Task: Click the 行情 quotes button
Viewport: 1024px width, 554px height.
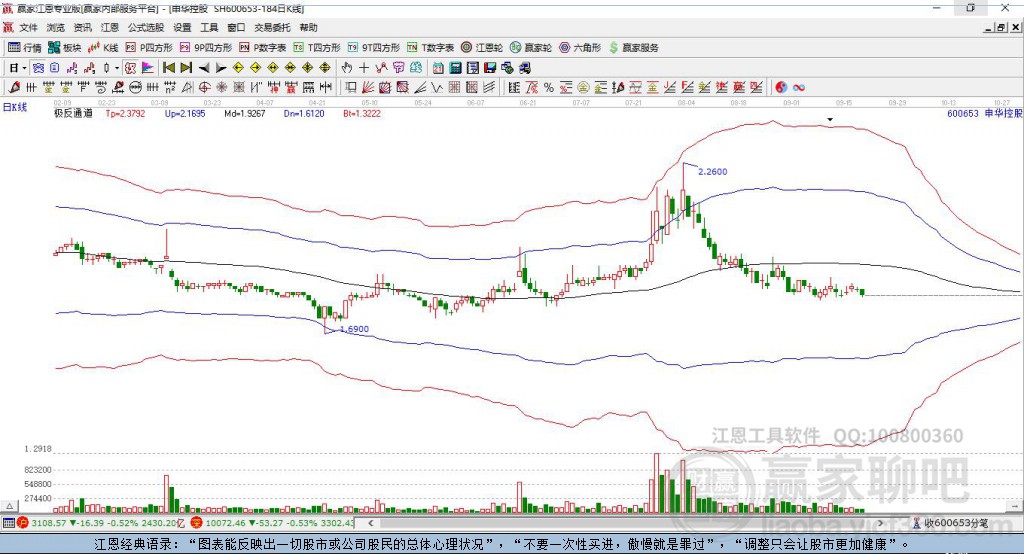Action: tap(24, 48)
